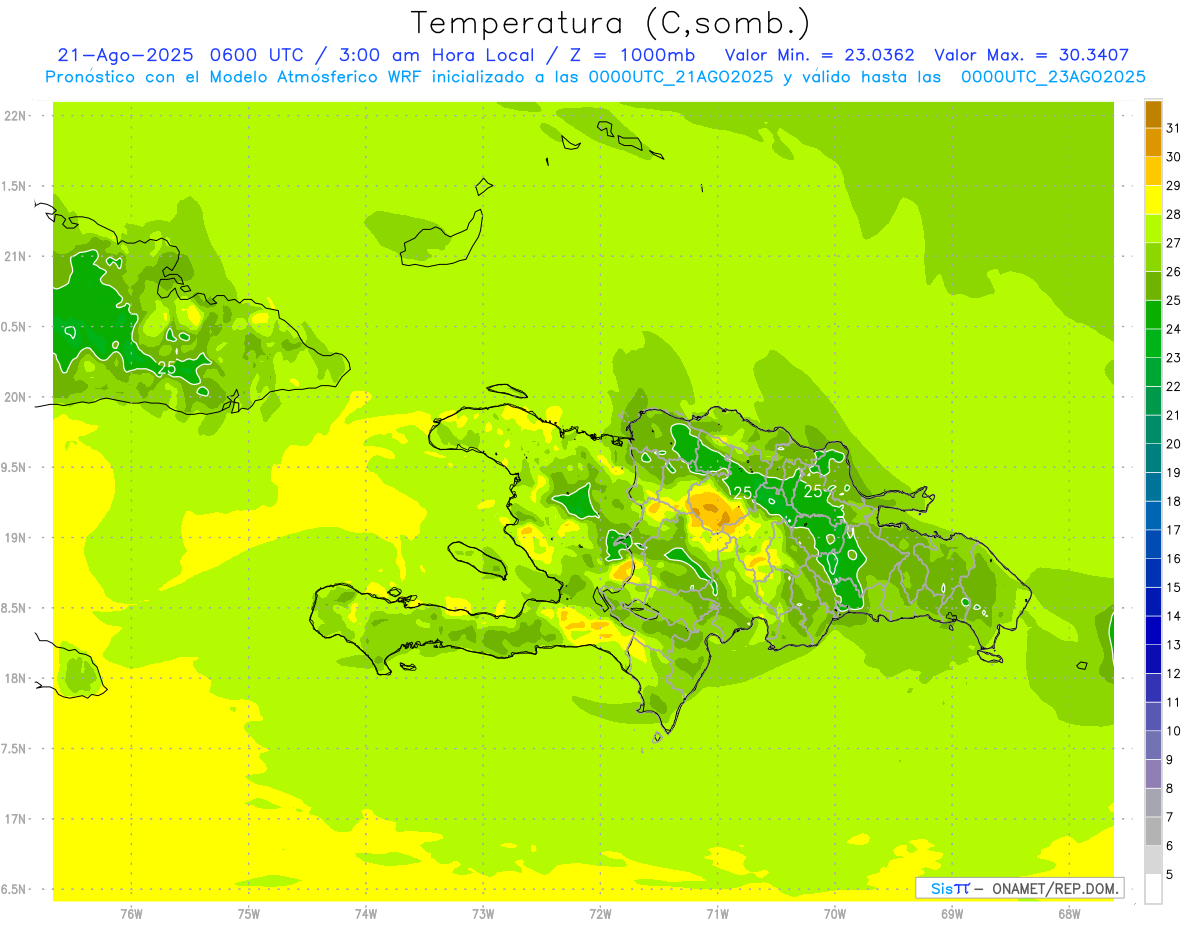Click the "75W" longitude label
Screen dimensions: 1200x927
point(248,914)
